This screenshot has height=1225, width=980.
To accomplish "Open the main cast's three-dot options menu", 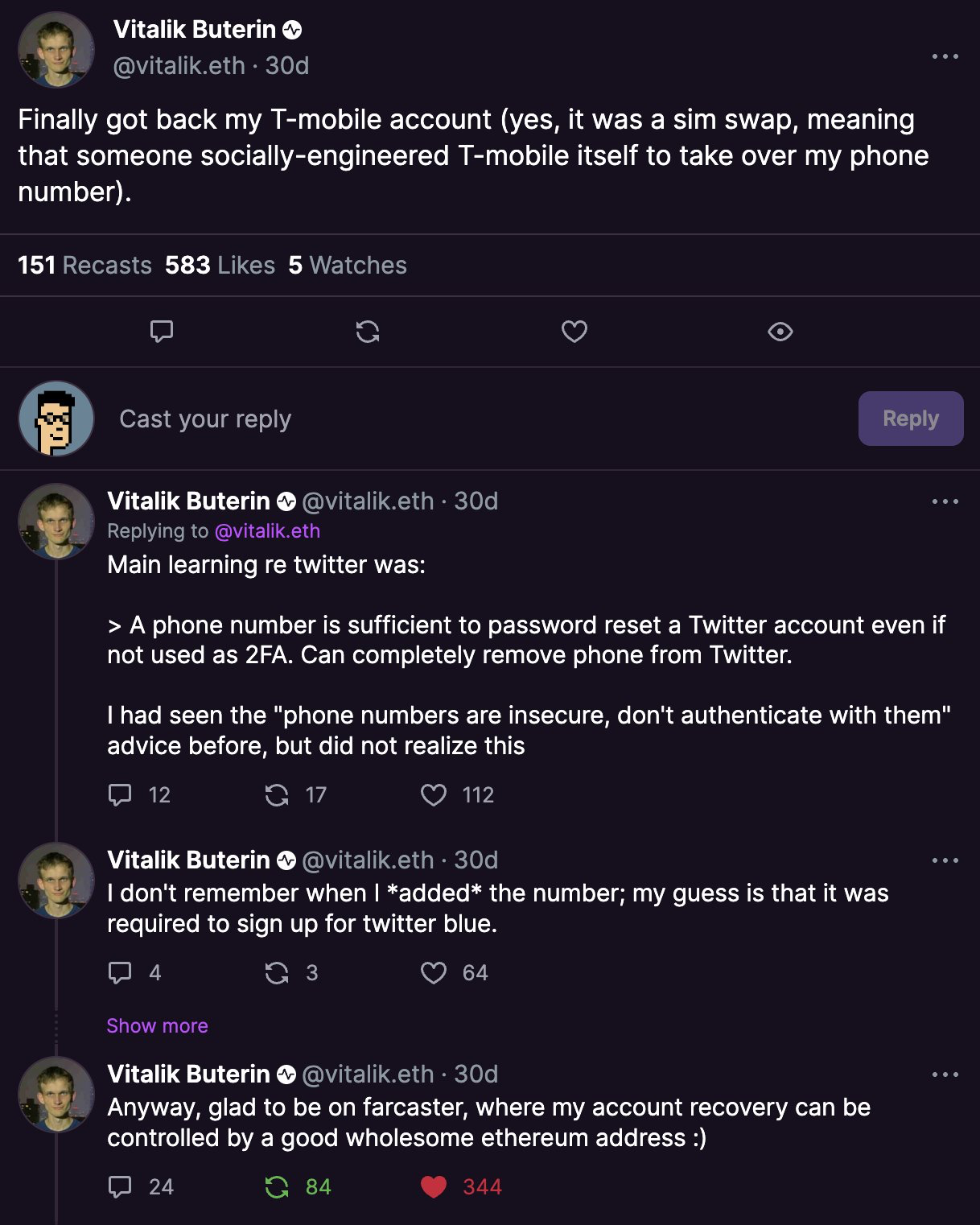I will [x=945, y=56].
